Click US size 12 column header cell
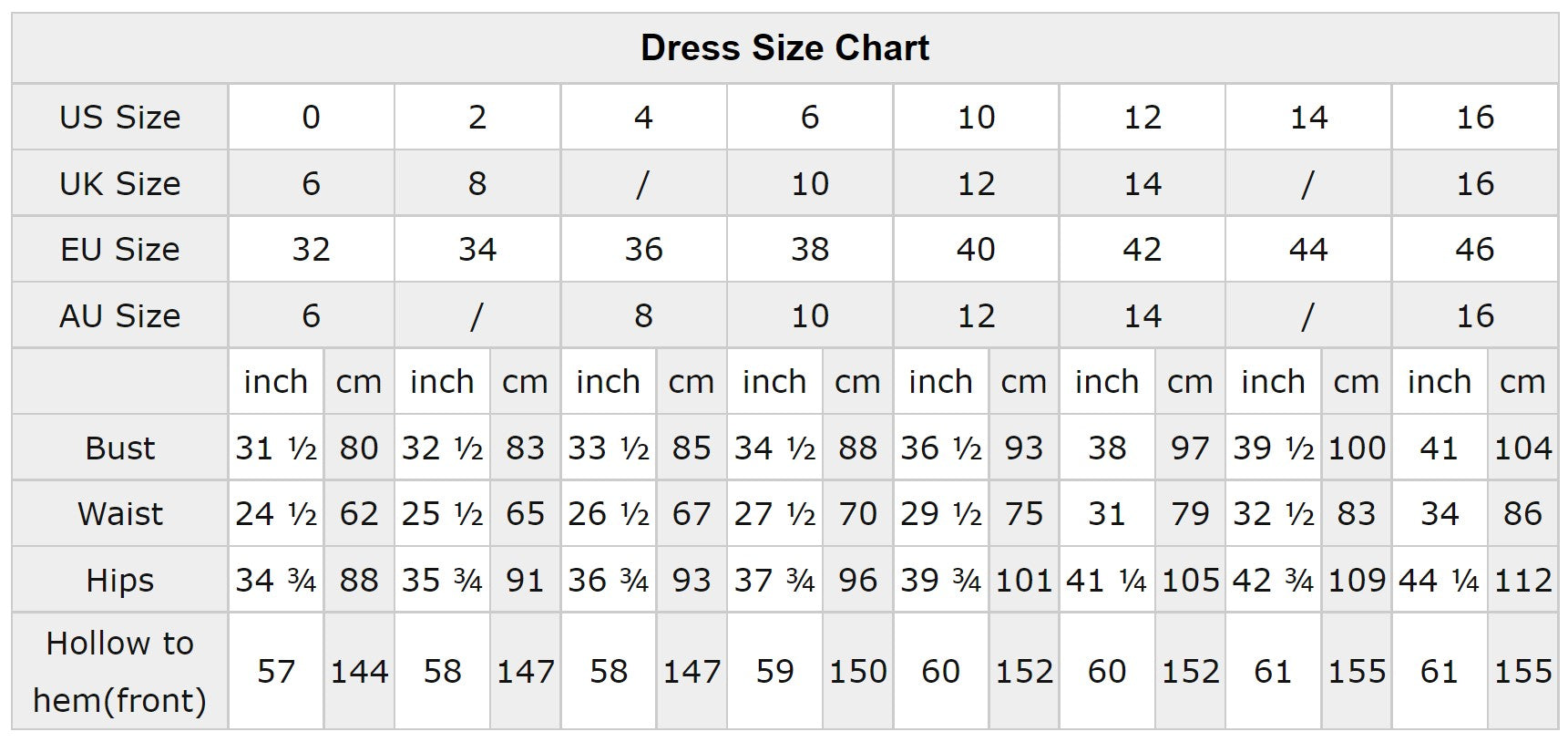 pos(1142,118)
